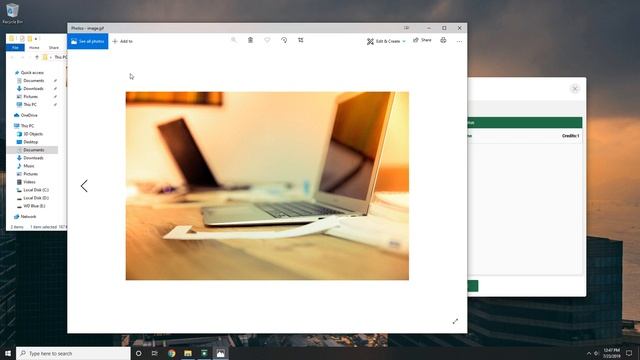This screenshot has width=640, height=360.
Task: Open the Recycle Bin desktop icon
Action: coord(12,13)
